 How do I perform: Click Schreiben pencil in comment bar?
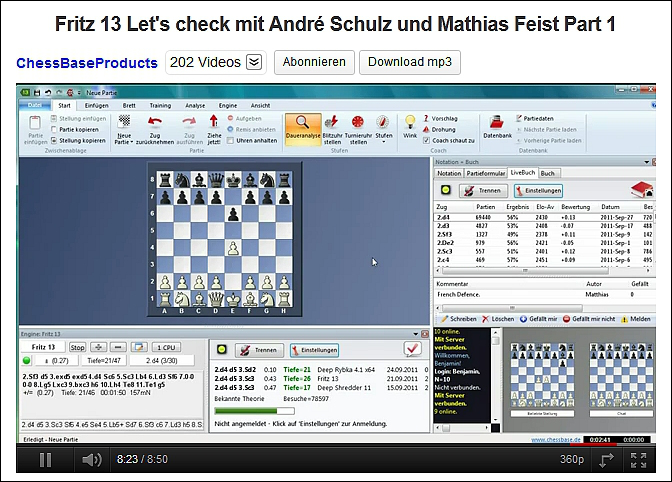point(459,319)
